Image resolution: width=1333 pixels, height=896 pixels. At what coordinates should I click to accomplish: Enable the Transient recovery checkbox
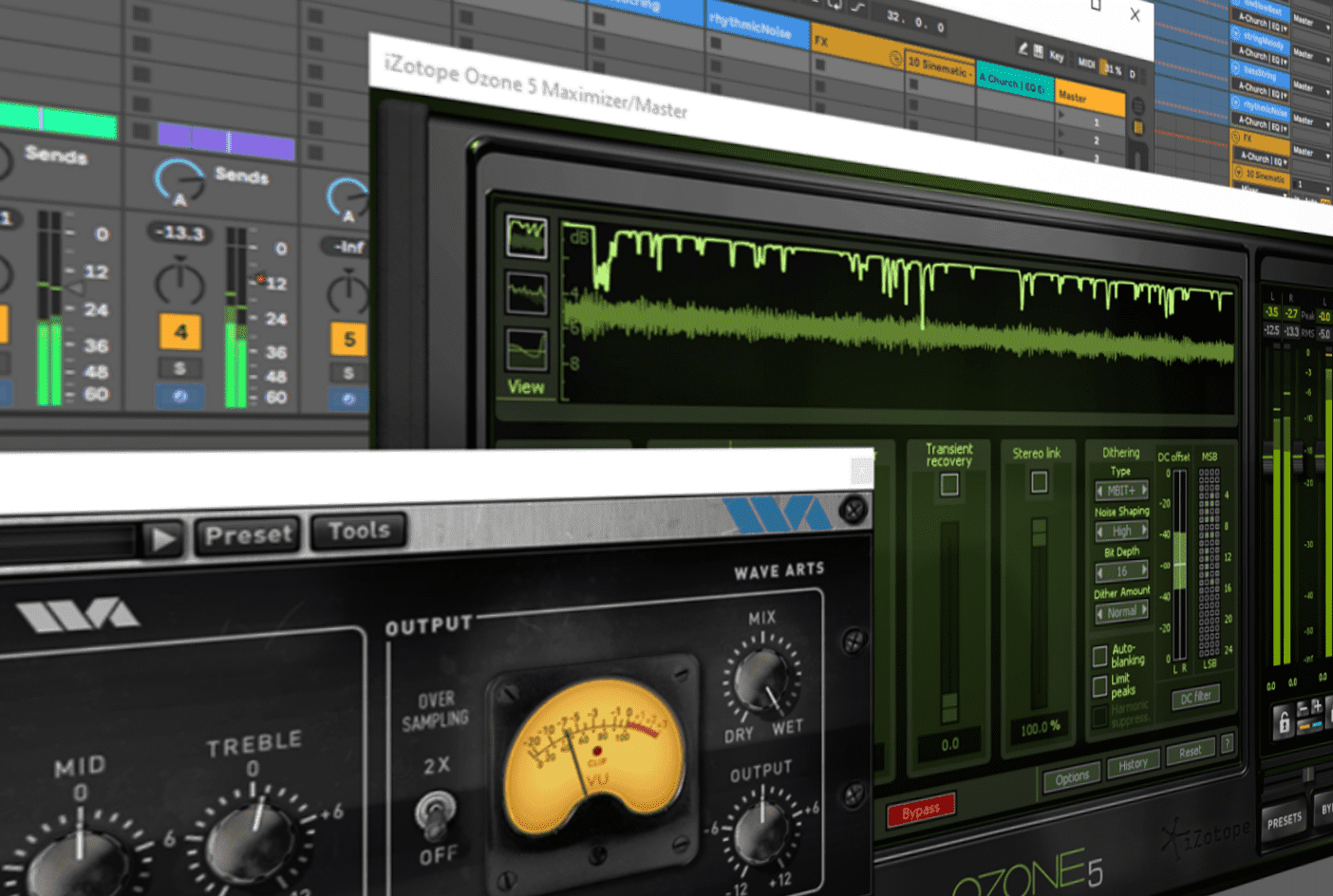point(948,485)
